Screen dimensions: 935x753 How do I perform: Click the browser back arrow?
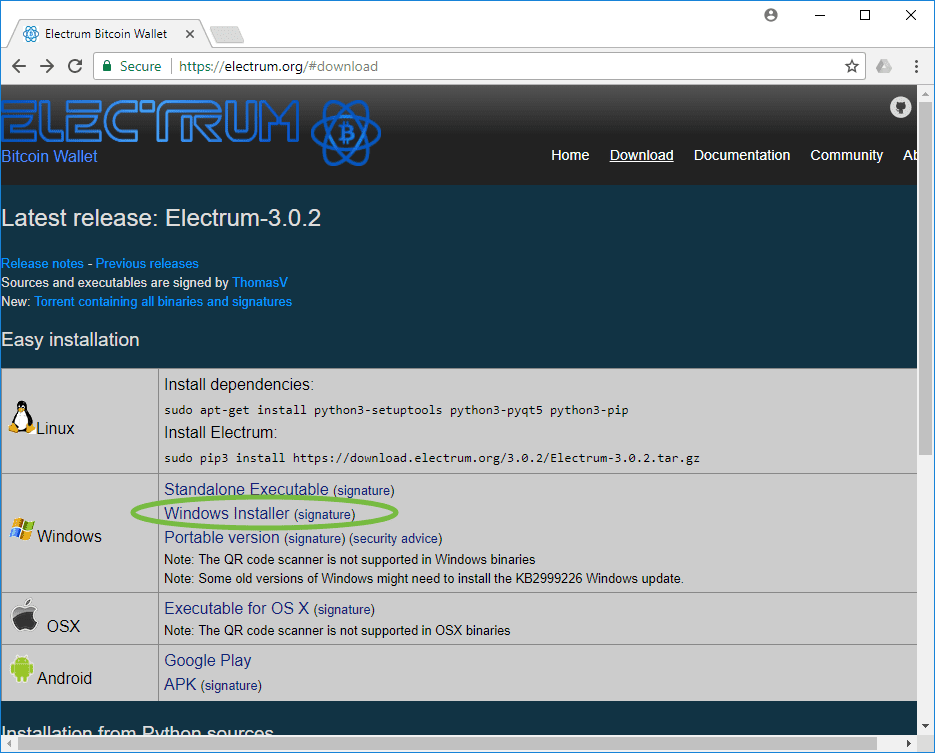pos(19,66)
